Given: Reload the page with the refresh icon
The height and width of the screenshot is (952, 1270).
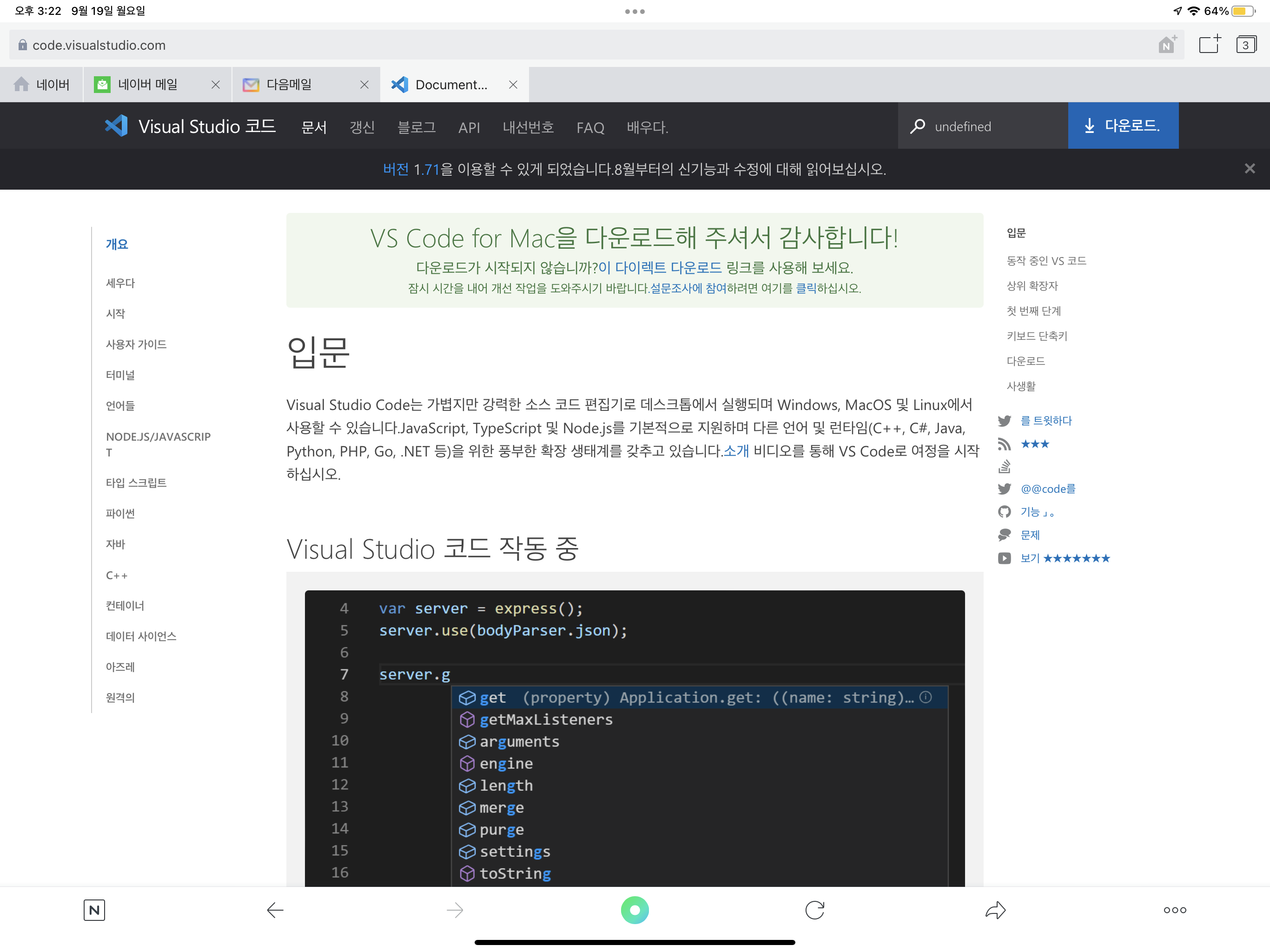Looking at the screenshot, I should tap(815, 910).
